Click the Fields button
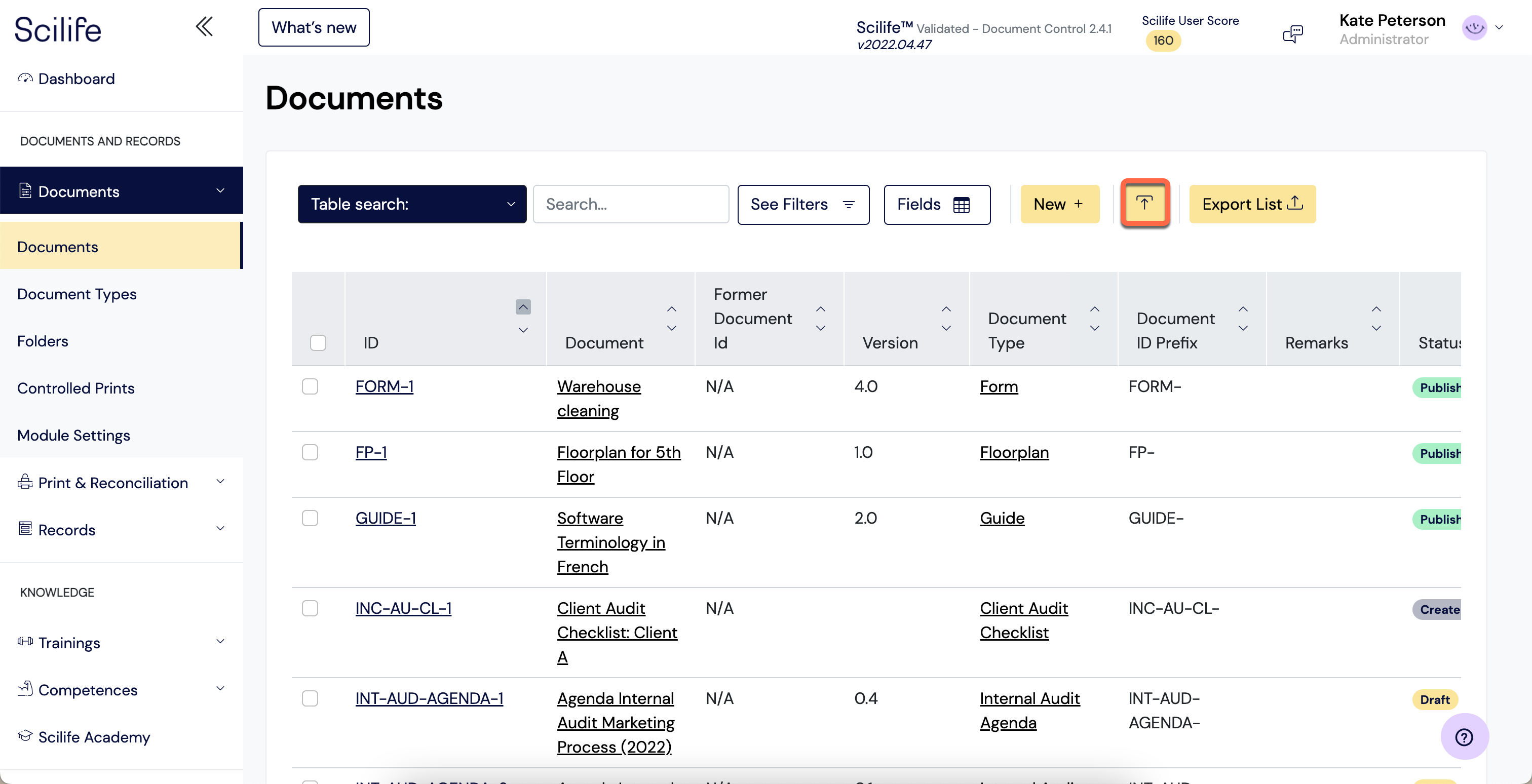Screen dimensions: 1532x784 [x=937, y=205]
